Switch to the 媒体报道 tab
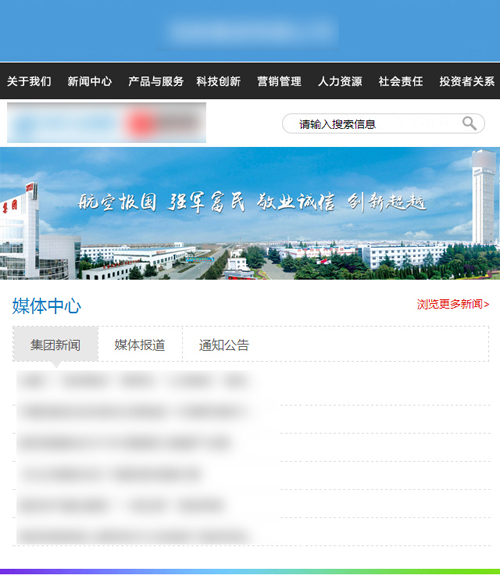The image size is (500, 586). [140, 344]
